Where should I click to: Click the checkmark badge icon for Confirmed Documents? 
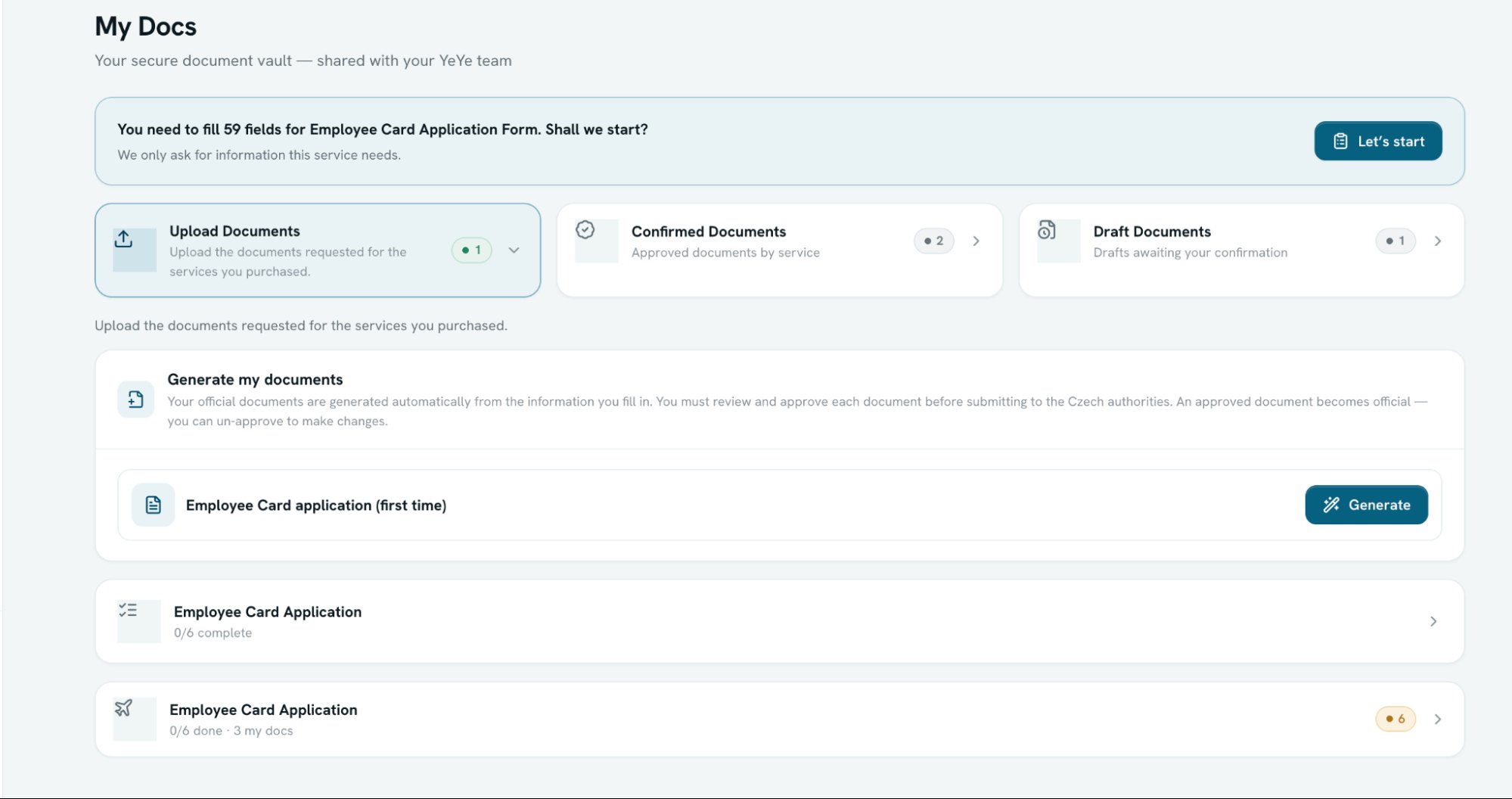585,230
